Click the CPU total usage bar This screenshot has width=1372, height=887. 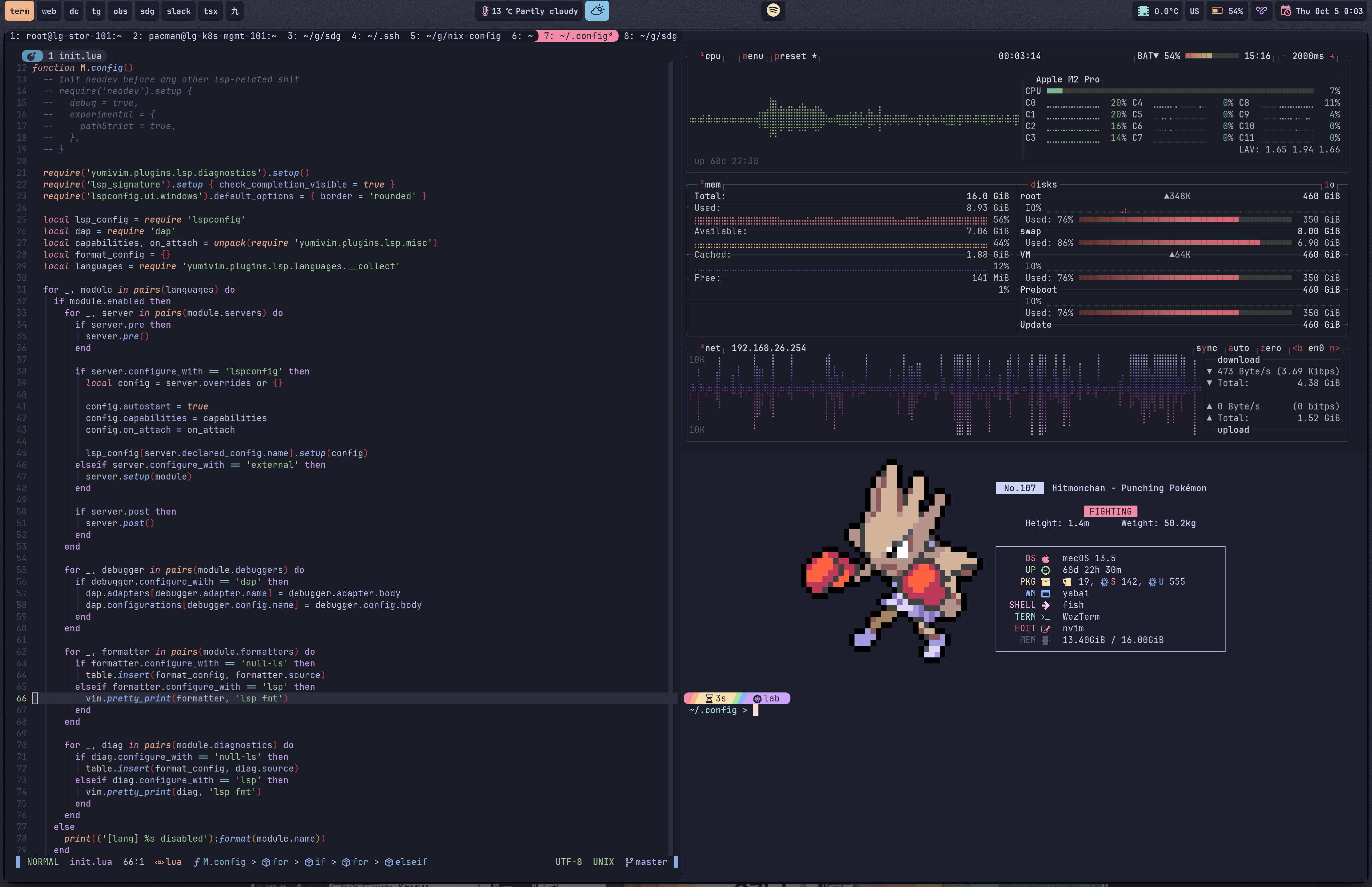tap(1180, 91)
